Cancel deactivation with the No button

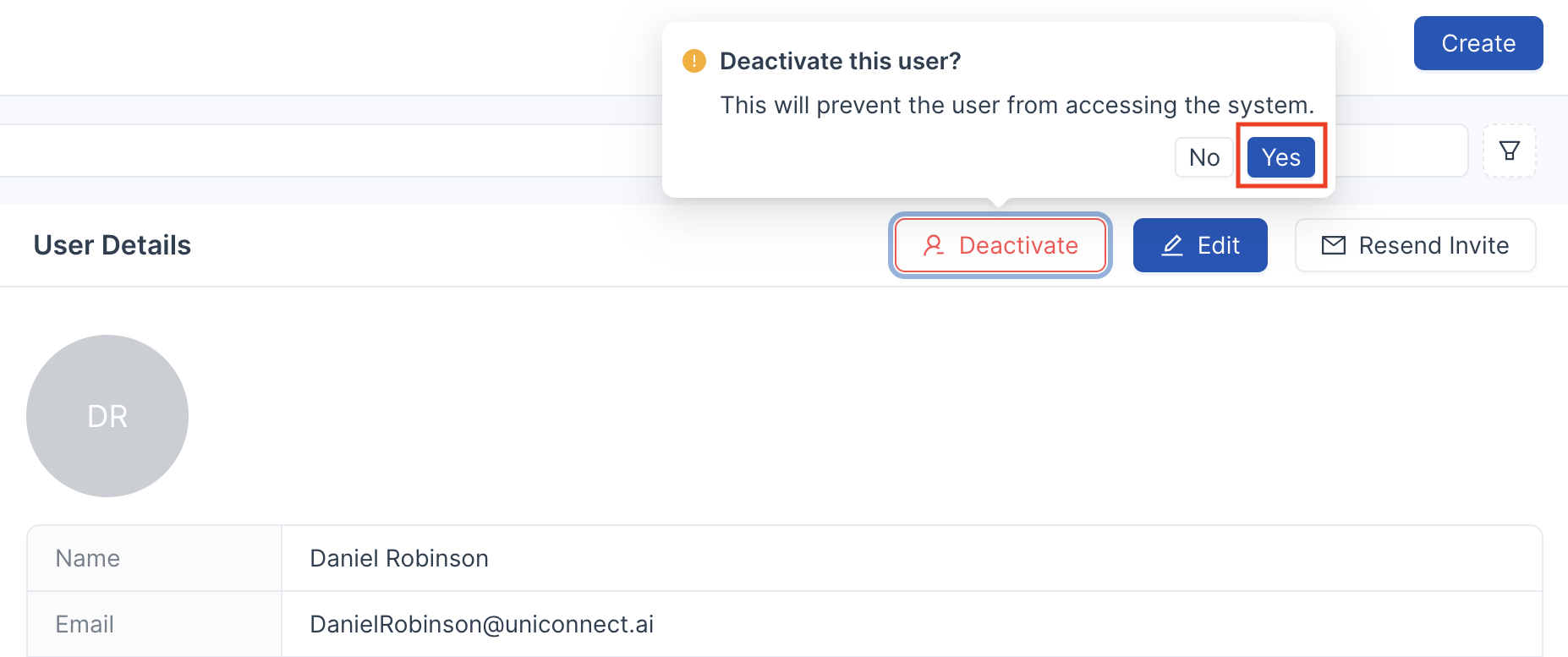click(x=1203, y=157)
